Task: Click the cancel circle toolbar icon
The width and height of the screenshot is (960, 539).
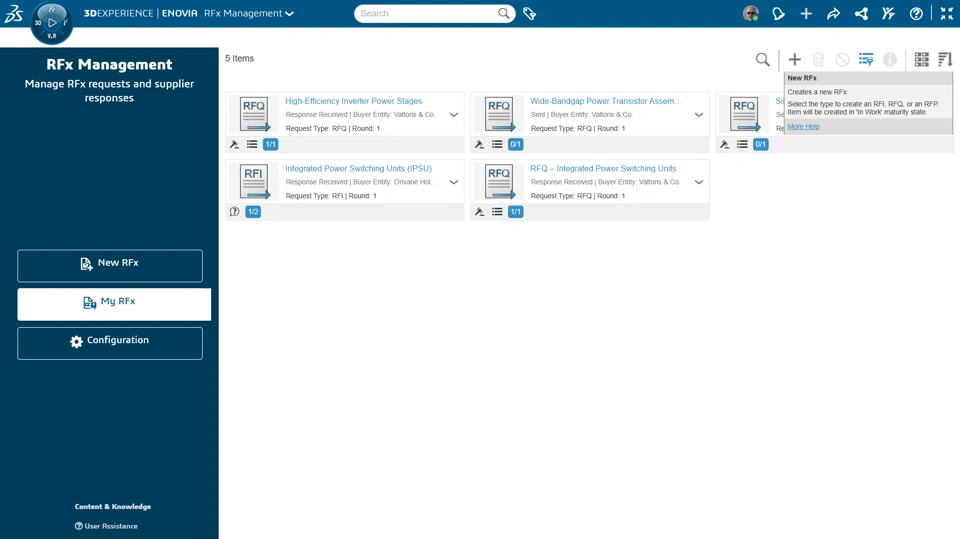Action: tap(842, 59)
